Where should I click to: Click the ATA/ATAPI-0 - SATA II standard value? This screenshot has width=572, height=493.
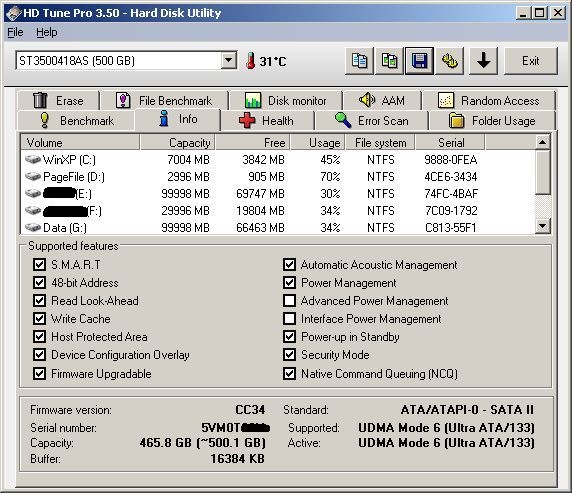[467, 410]
